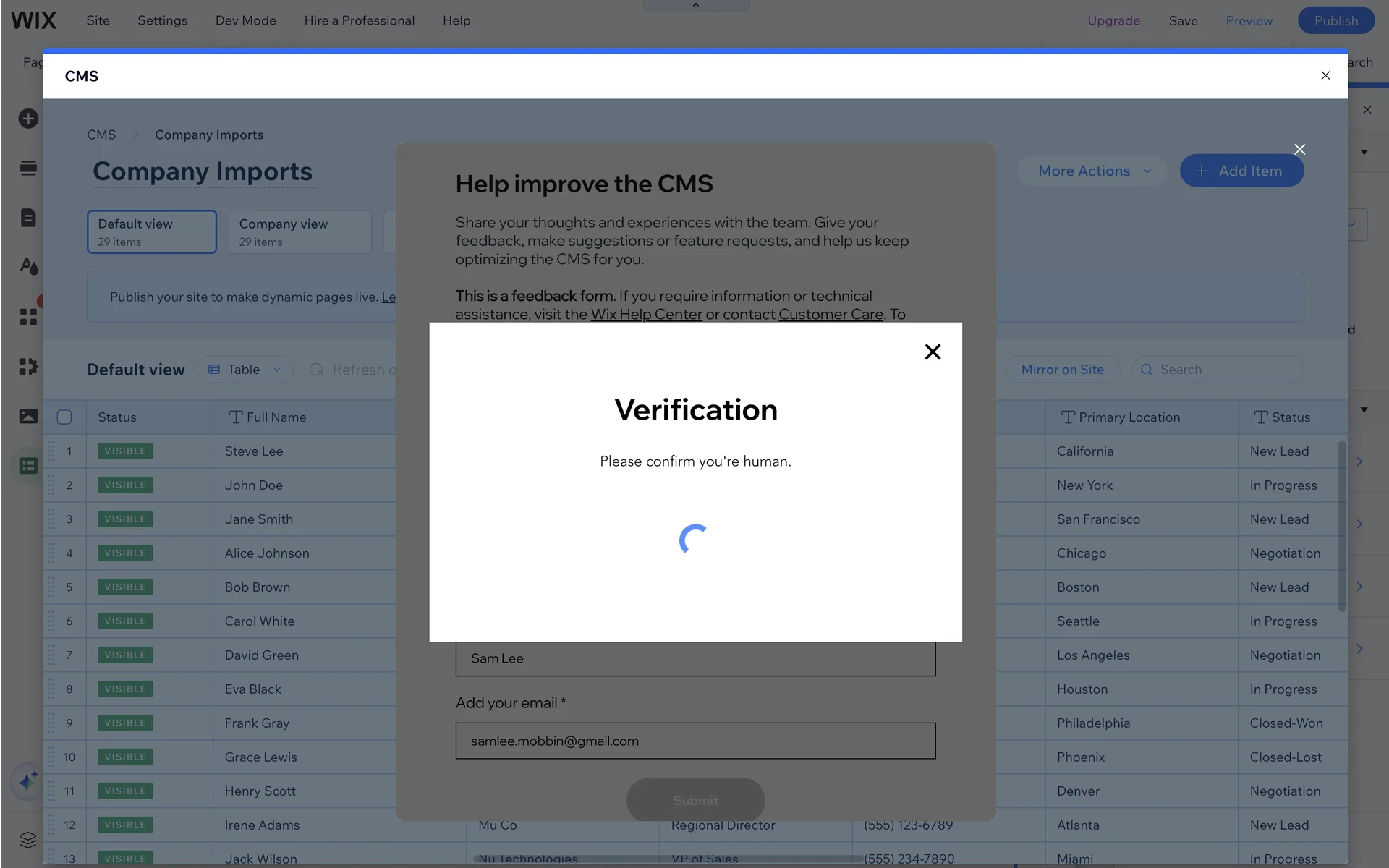
Task: Open the Site Design font icon
Action: tap(28, 266)
